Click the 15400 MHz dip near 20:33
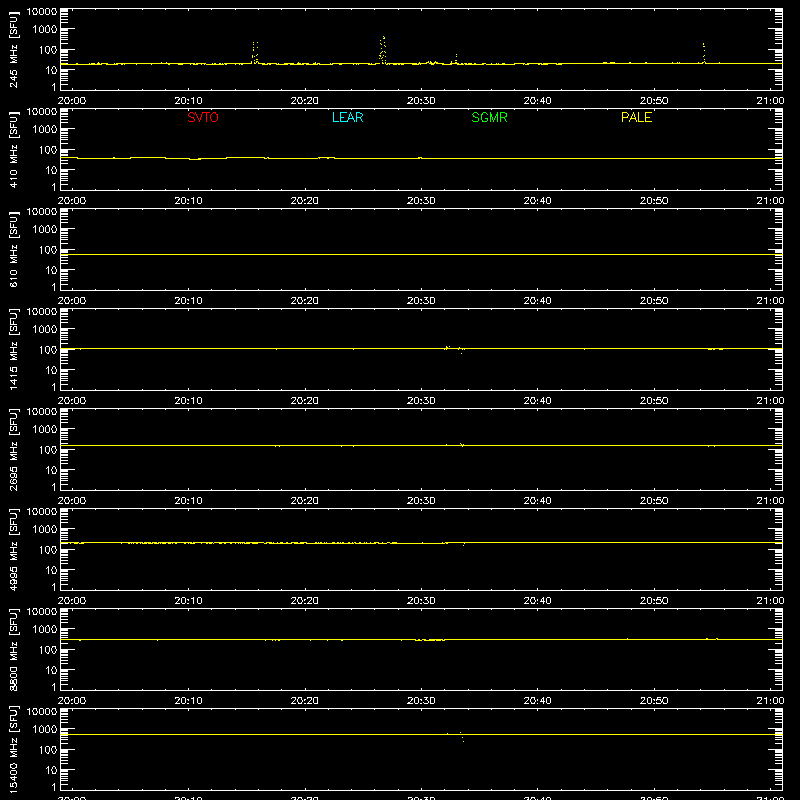 pyautogui.click(x=462, y=737)
